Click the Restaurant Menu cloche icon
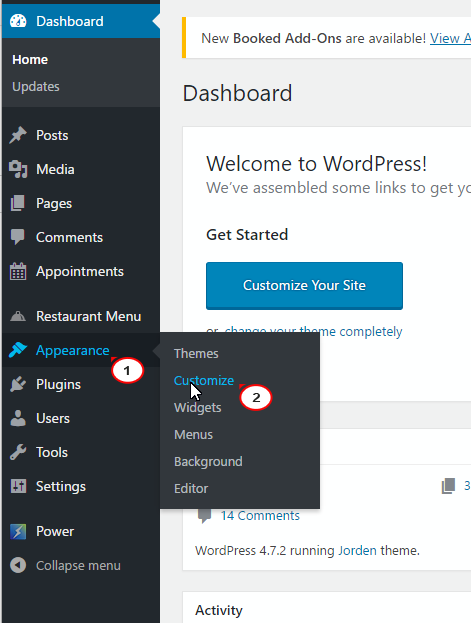Image resolution: width=471 pixels, height=623 pixels. [x=18, y=316]
